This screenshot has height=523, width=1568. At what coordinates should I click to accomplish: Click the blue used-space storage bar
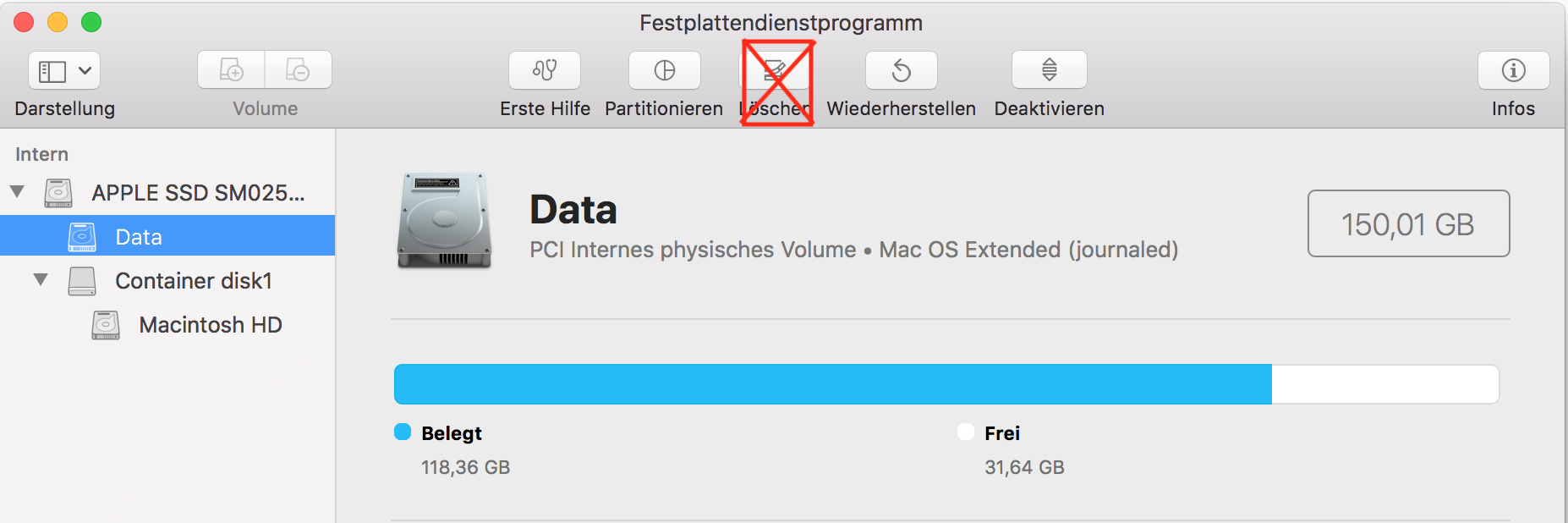point(832,384)
